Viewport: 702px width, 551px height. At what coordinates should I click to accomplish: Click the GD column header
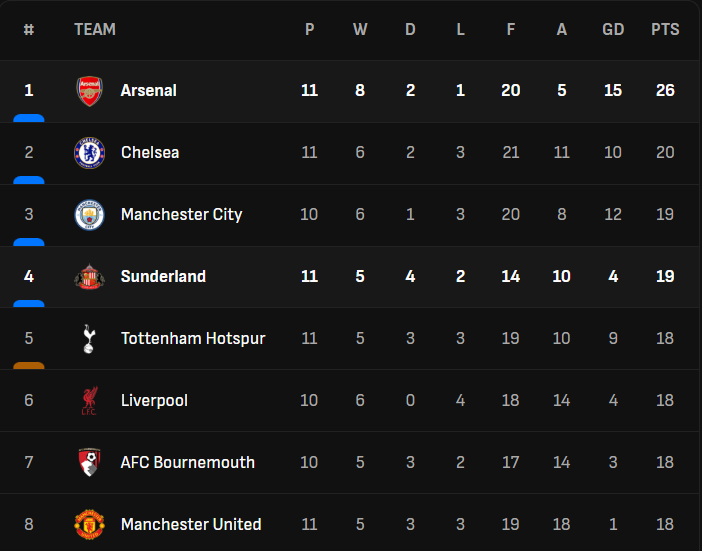point(613,30)
